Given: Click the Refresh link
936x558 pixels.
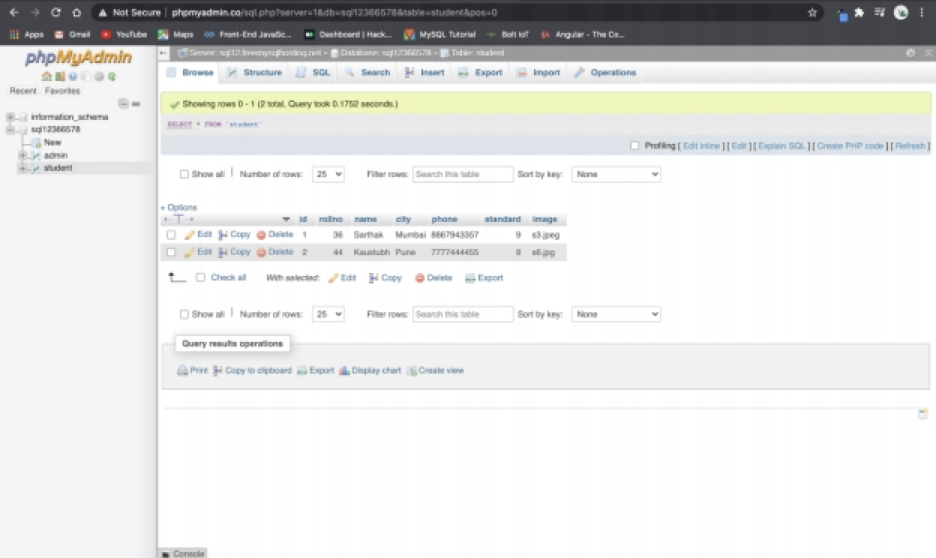Looking at the screenshot, I should (910, 146).
